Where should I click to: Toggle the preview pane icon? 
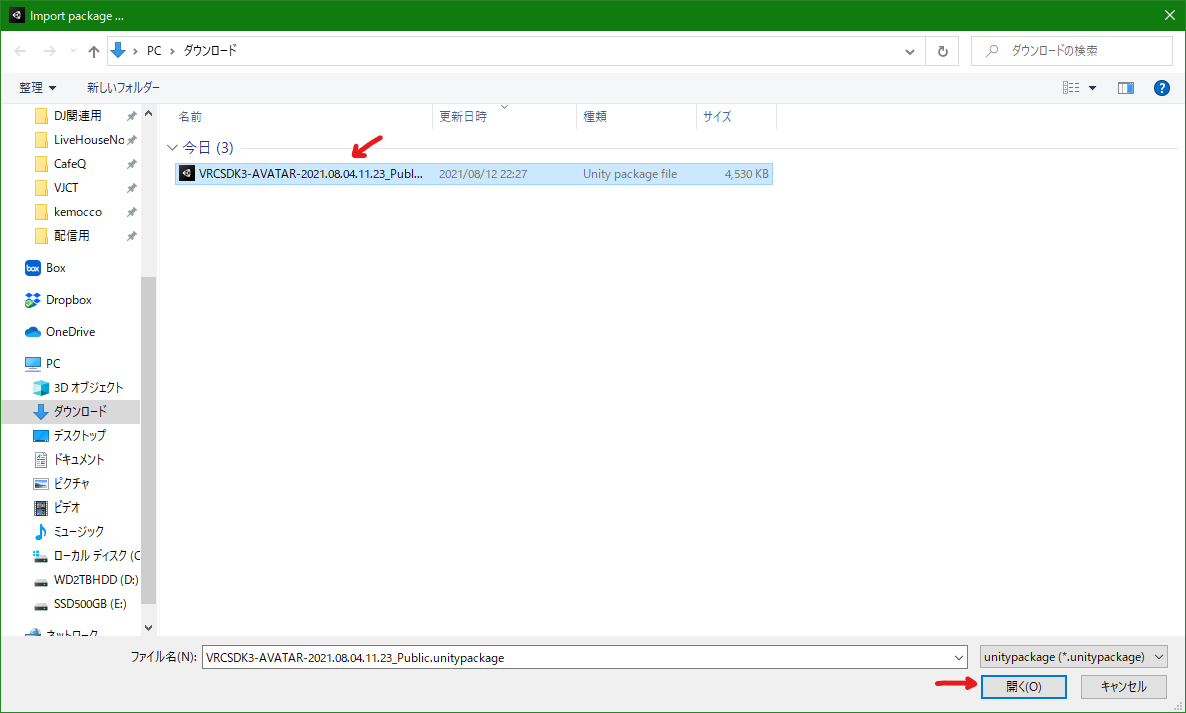[1125, 88]
